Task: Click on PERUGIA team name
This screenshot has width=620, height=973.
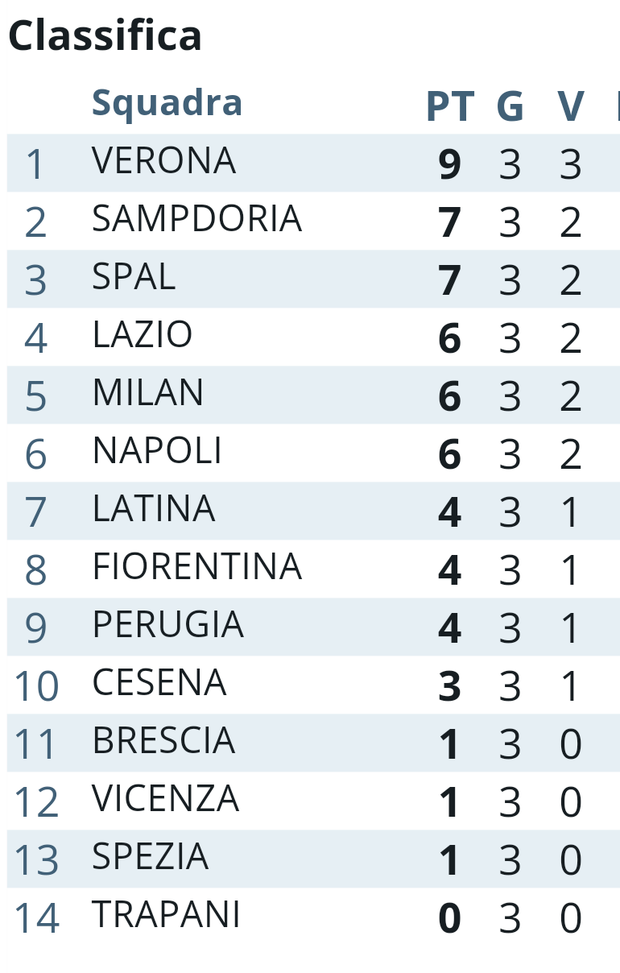Action: click(168, 625)
